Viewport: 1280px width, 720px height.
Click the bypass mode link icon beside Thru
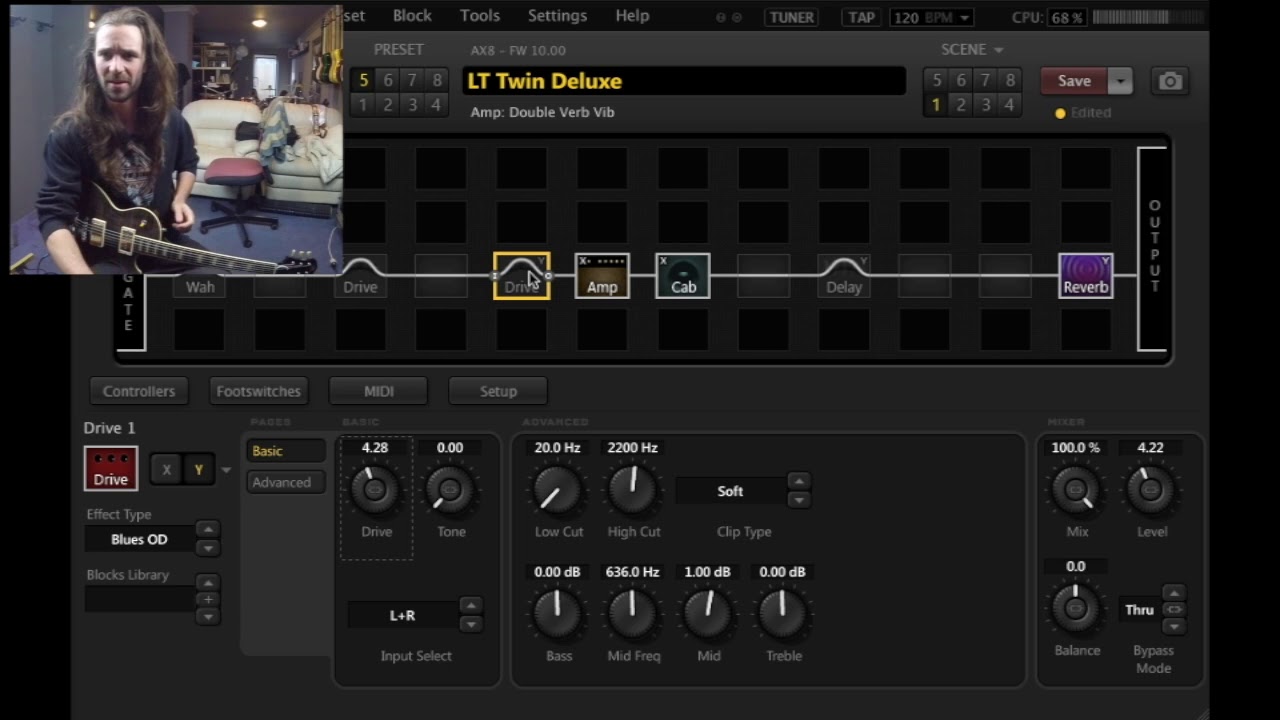click(1174, 609)
